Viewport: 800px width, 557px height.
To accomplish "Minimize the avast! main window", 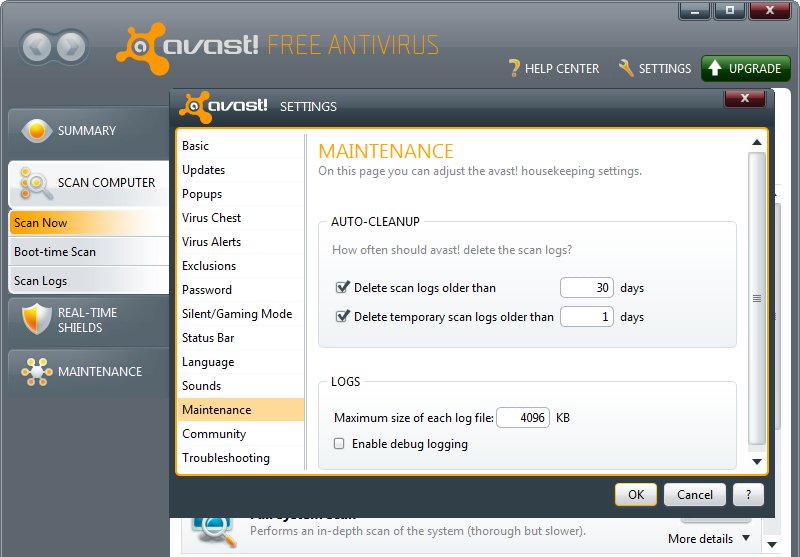I will (x=694, y=11).
